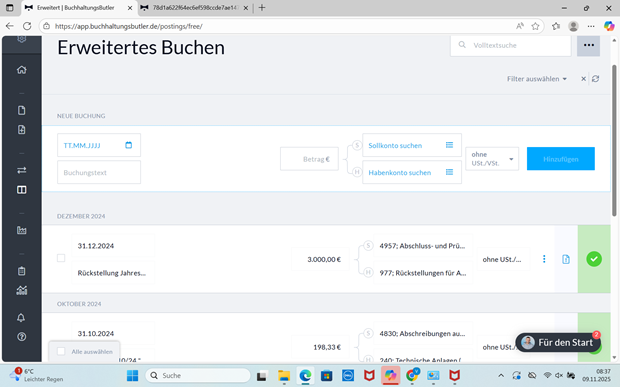Open the factory assets icon in sidebar
Image resolution: width=620 pixels, height=387 pixels.
coord(22,230)
